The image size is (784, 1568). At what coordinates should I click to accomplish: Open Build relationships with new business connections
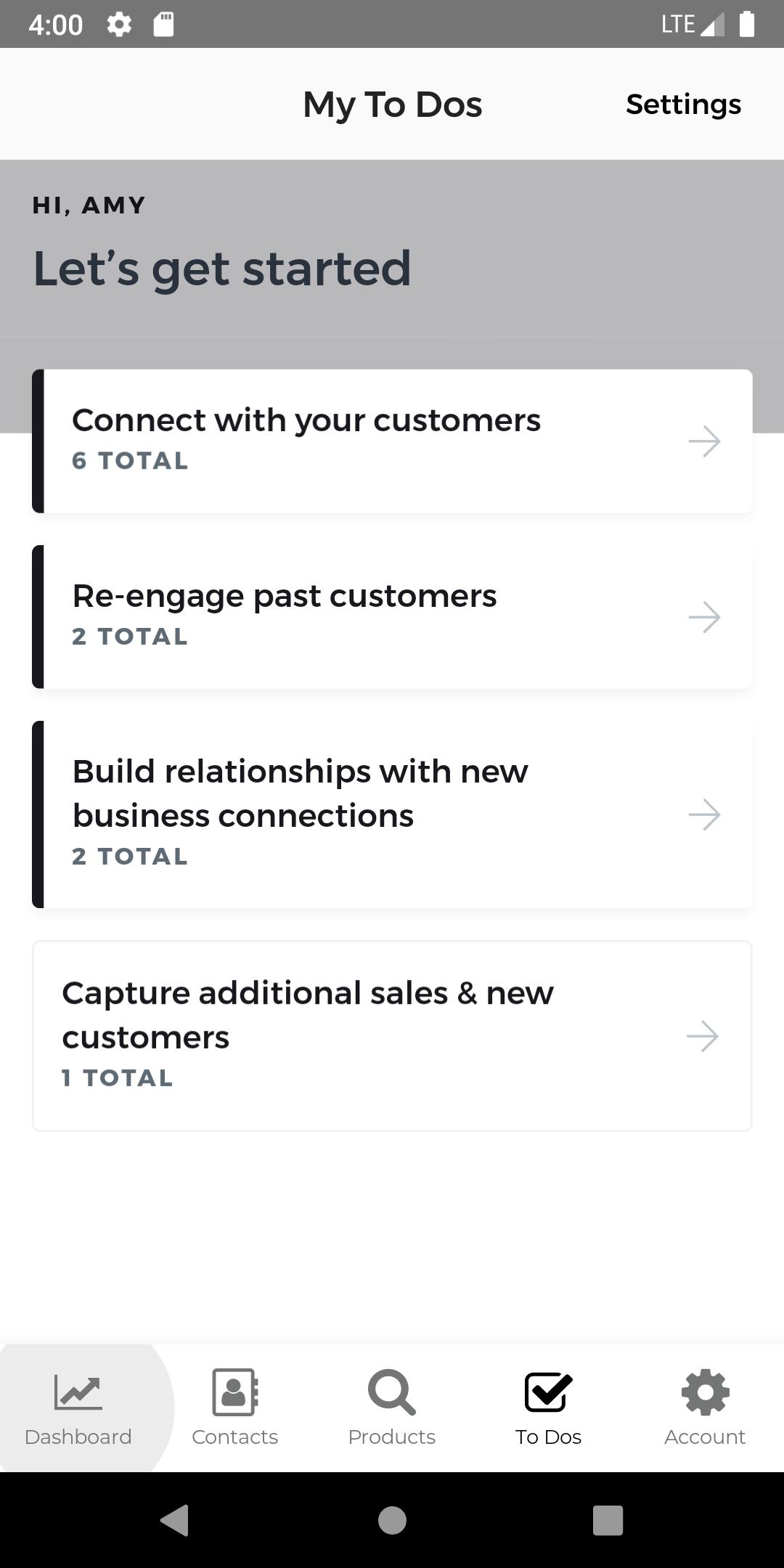pyautogui.click(x=392, y=814)
